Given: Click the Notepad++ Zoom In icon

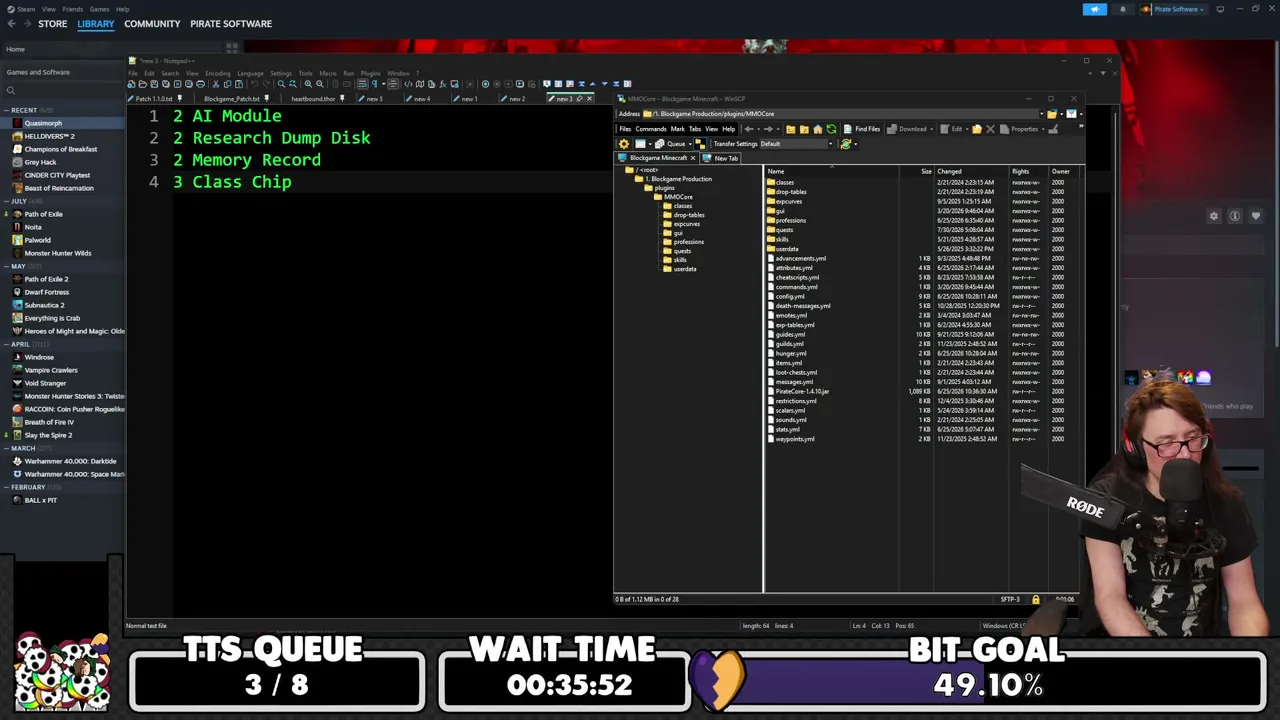Looking at the screenshot, I should 308,84.
